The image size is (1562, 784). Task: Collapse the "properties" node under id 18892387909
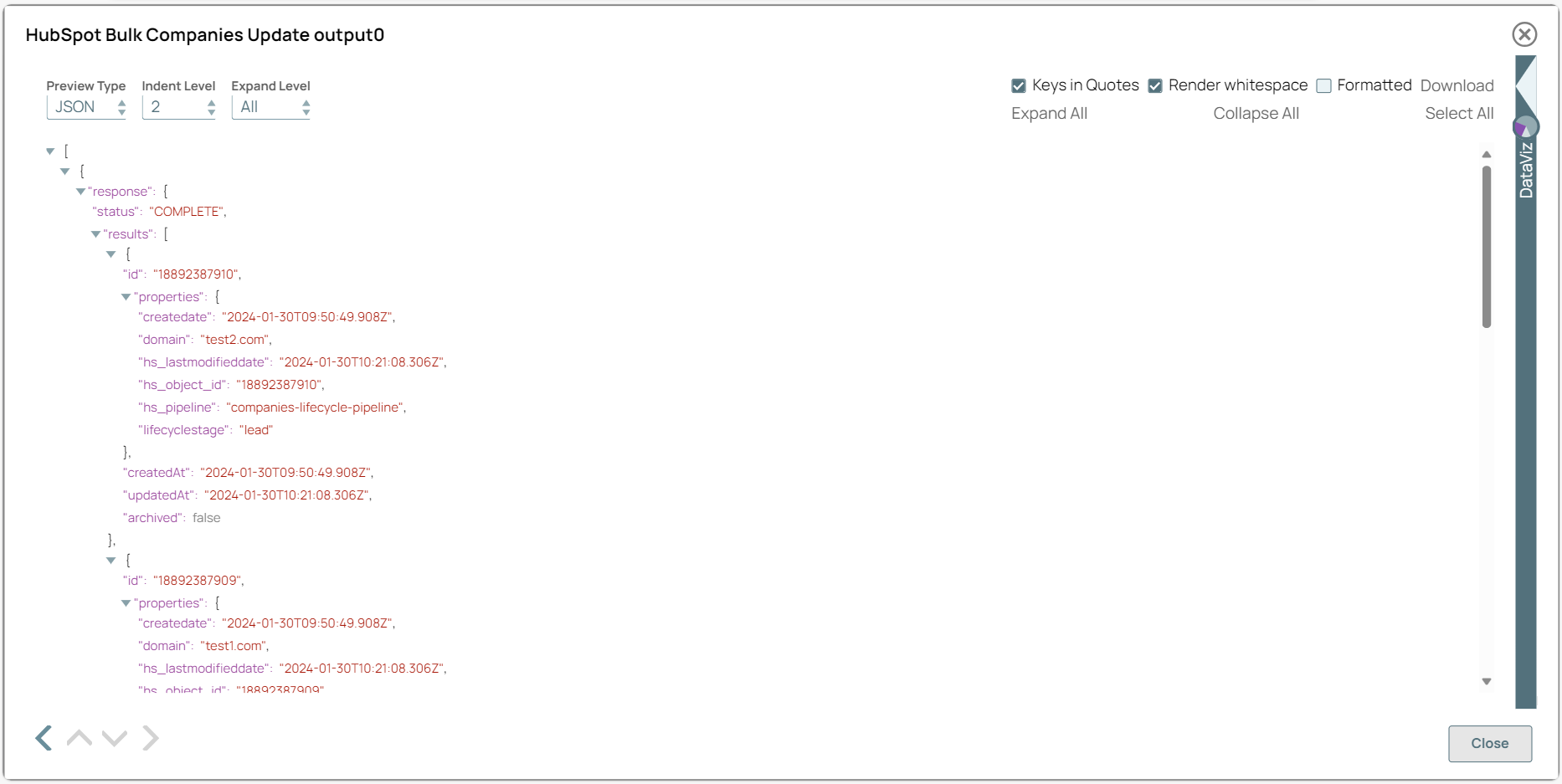tap(126, 603)
